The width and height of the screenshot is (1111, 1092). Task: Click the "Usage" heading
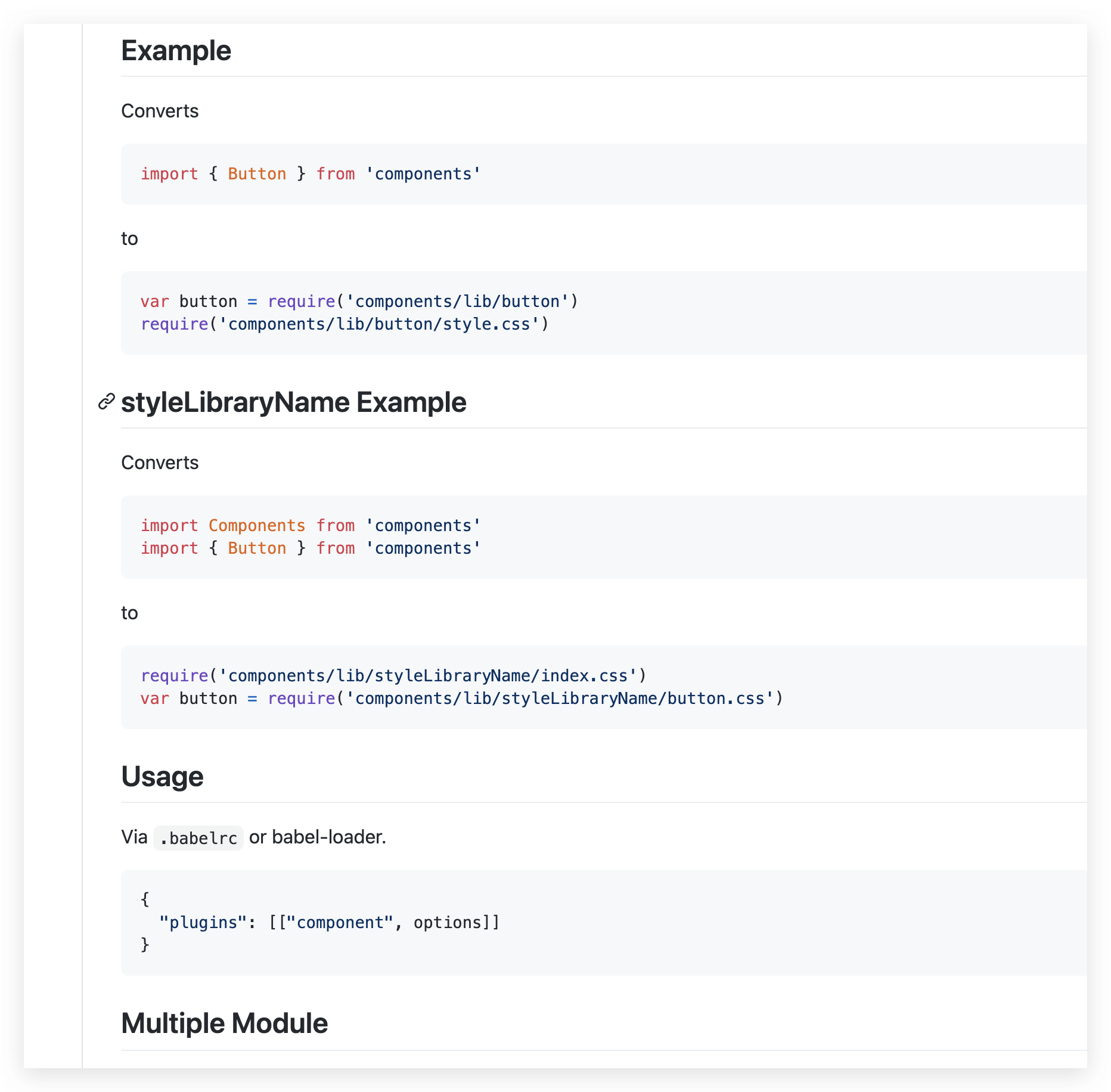tap(162, 776)
